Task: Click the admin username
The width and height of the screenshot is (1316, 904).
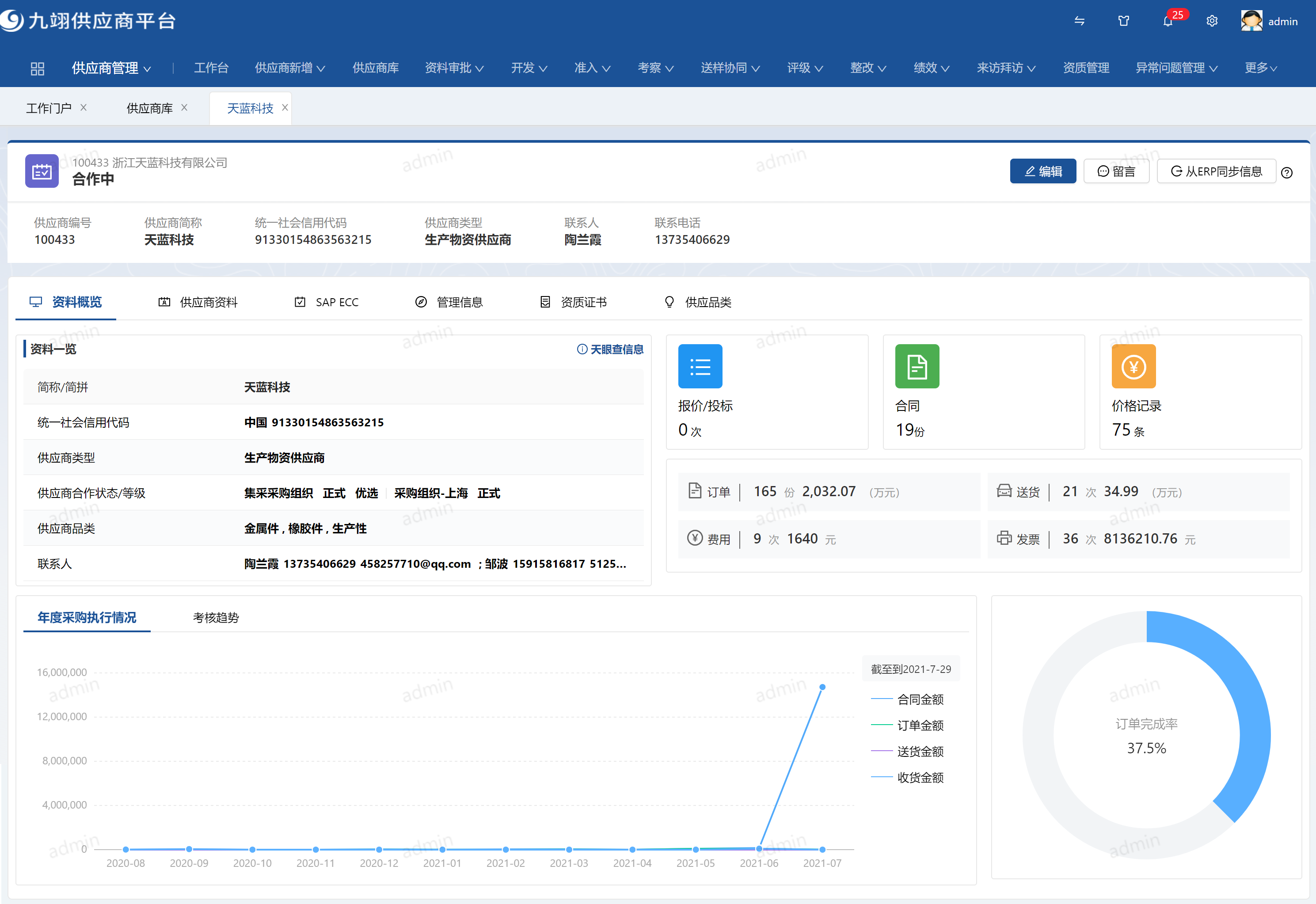Action: click(1282, 22)
